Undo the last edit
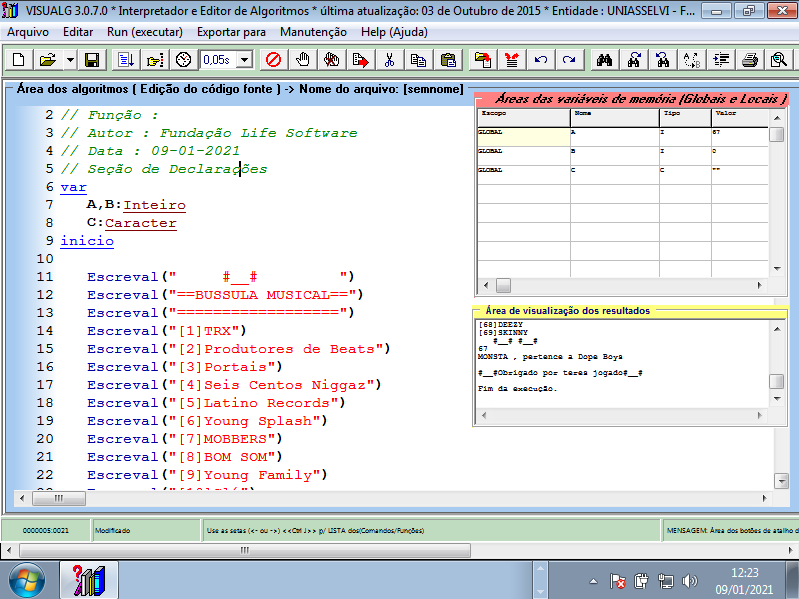Image resolution: width=799 pixels, height=599 pixels. pos(540,60)
